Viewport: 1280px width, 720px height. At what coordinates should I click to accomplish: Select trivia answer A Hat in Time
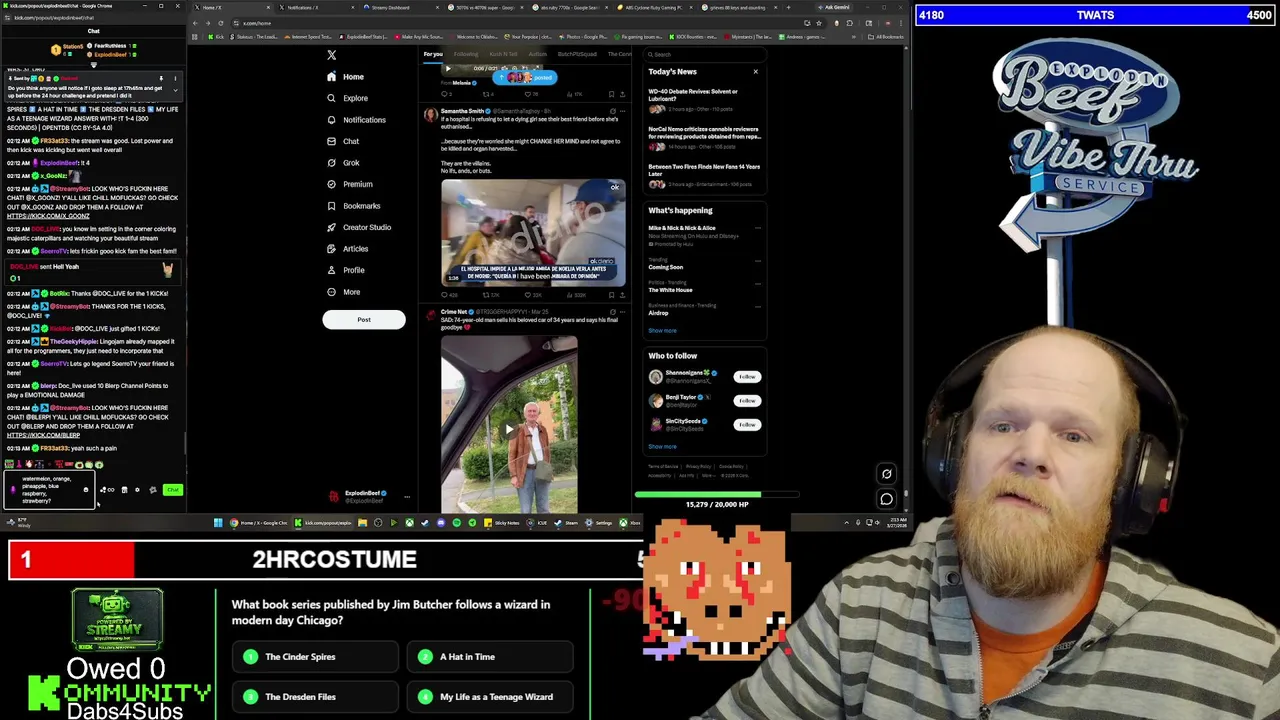click(x=490, y=657)
